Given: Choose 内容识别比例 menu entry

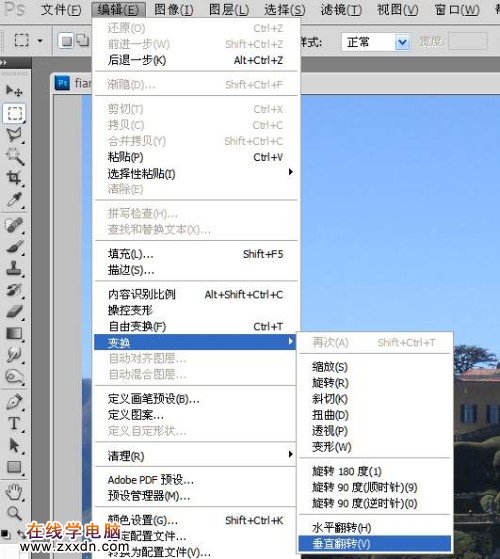Looking at the screenshot, I should pos(195,294).
